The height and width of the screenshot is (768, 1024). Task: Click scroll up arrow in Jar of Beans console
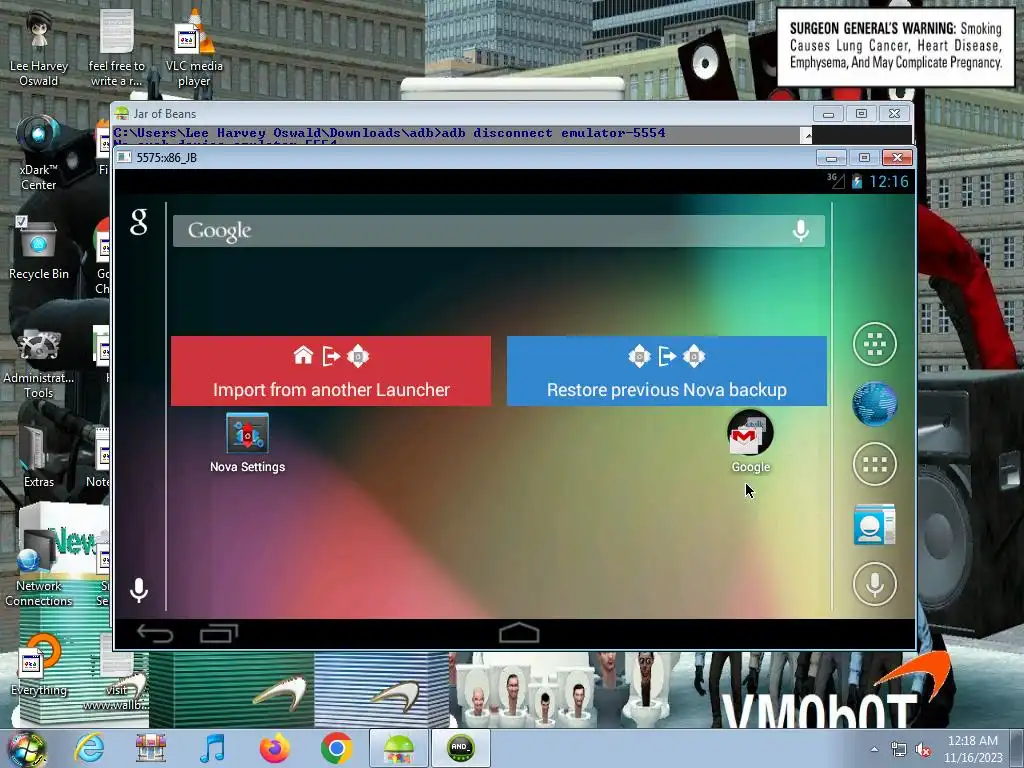[807, 135]
